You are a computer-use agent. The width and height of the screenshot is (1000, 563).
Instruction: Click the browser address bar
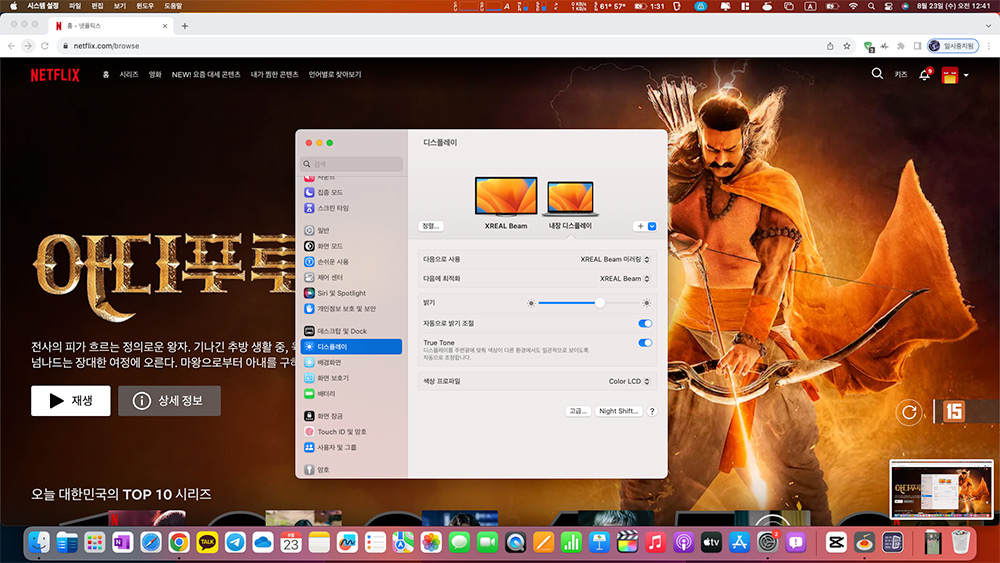coord(440,46)
